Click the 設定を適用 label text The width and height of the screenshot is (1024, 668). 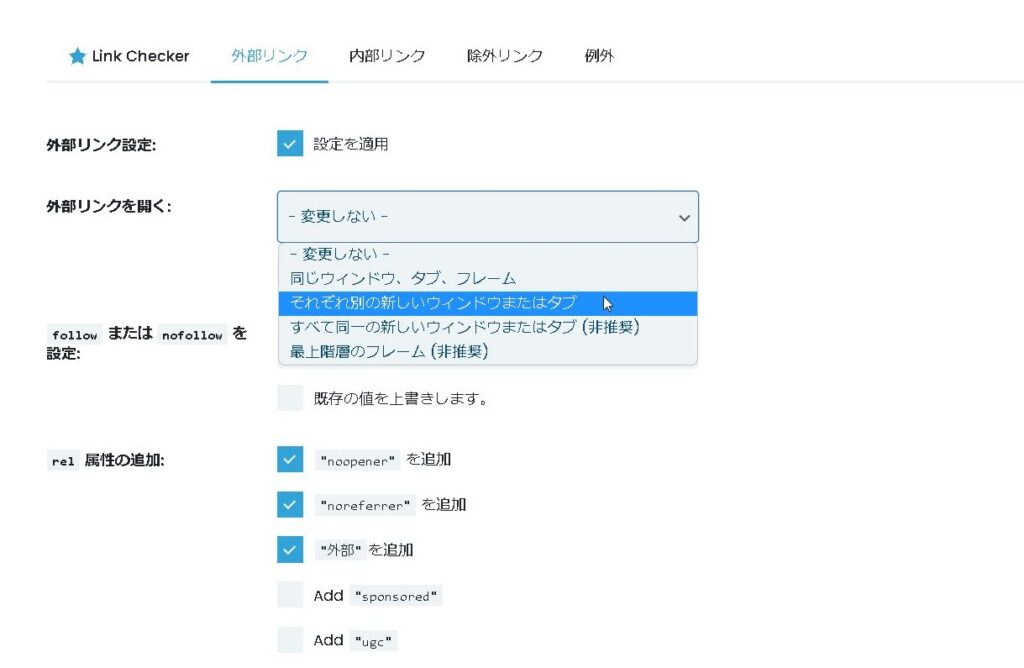pos(351,144)
